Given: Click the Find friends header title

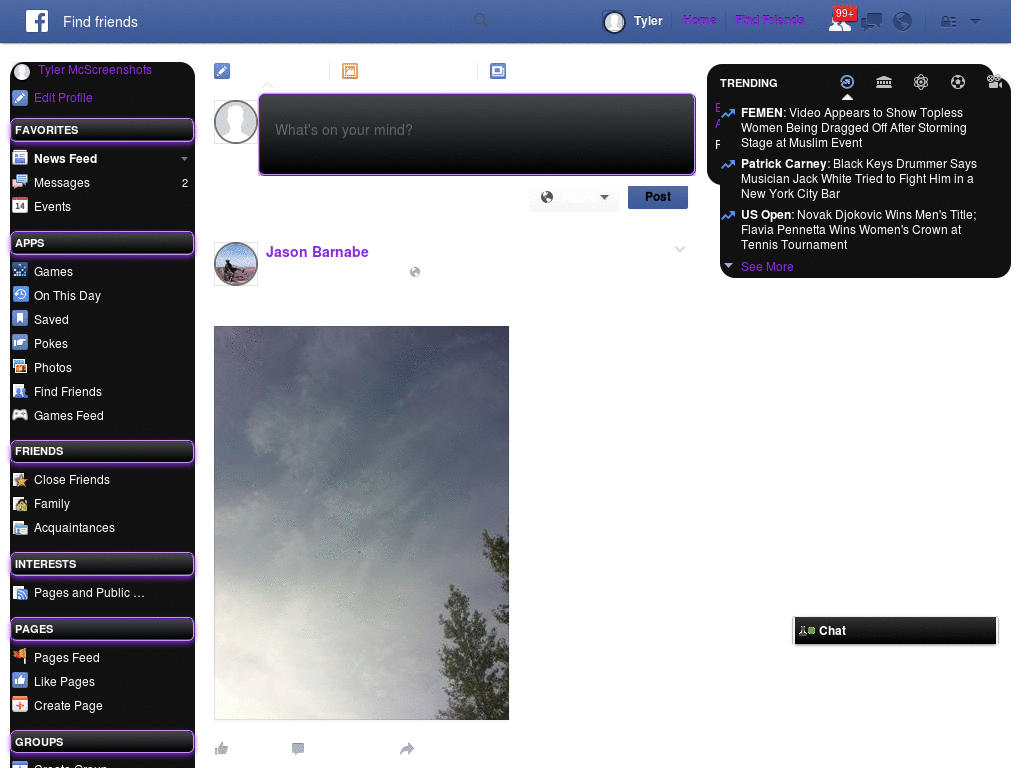Looking at the screenshot, I should click(101, 22).
